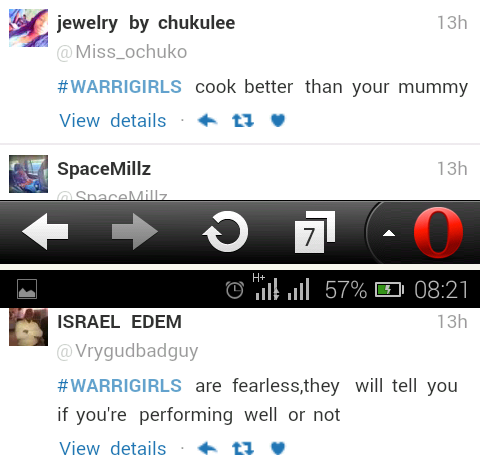Tap the browser forward arrow

(135, 231)
